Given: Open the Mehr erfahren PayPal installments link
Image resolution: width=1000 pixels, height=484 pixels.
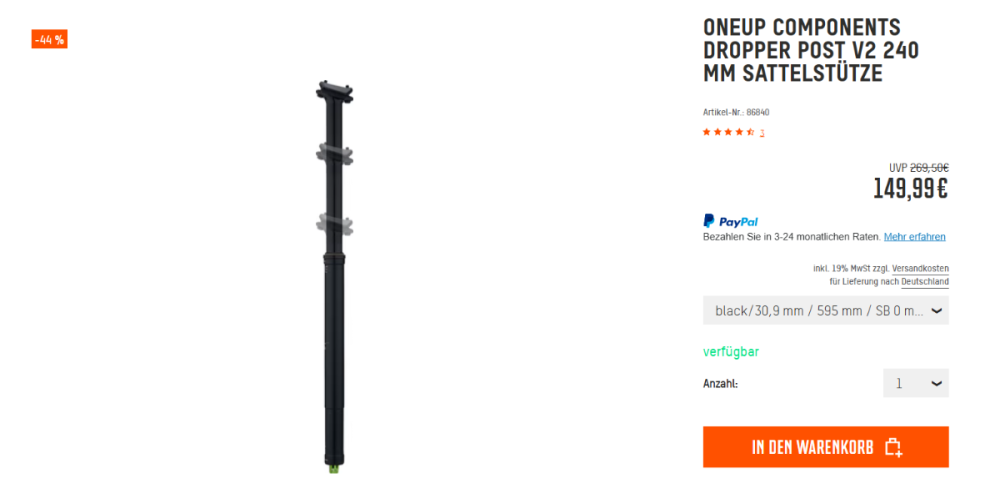Looking at the screenshot, I should [x=914, y=237].
